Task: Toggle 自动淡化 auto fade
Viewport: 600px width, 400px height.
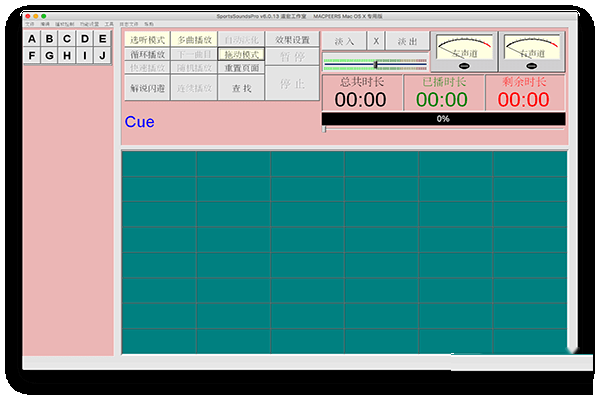Action: click(241, 40)
